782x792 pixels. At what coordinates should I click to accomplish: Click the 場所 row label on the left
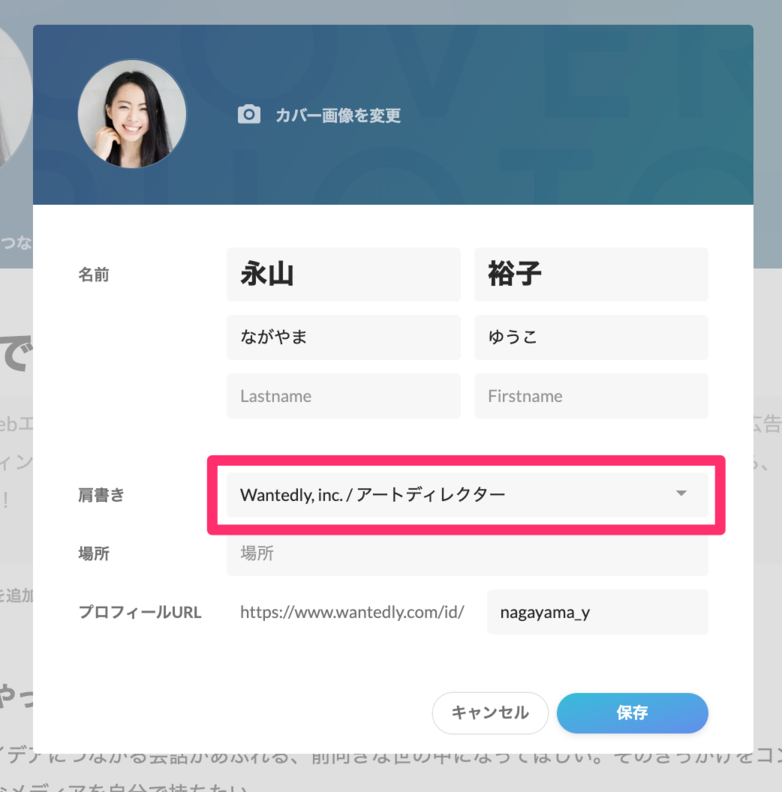click(x=93, y=554)
